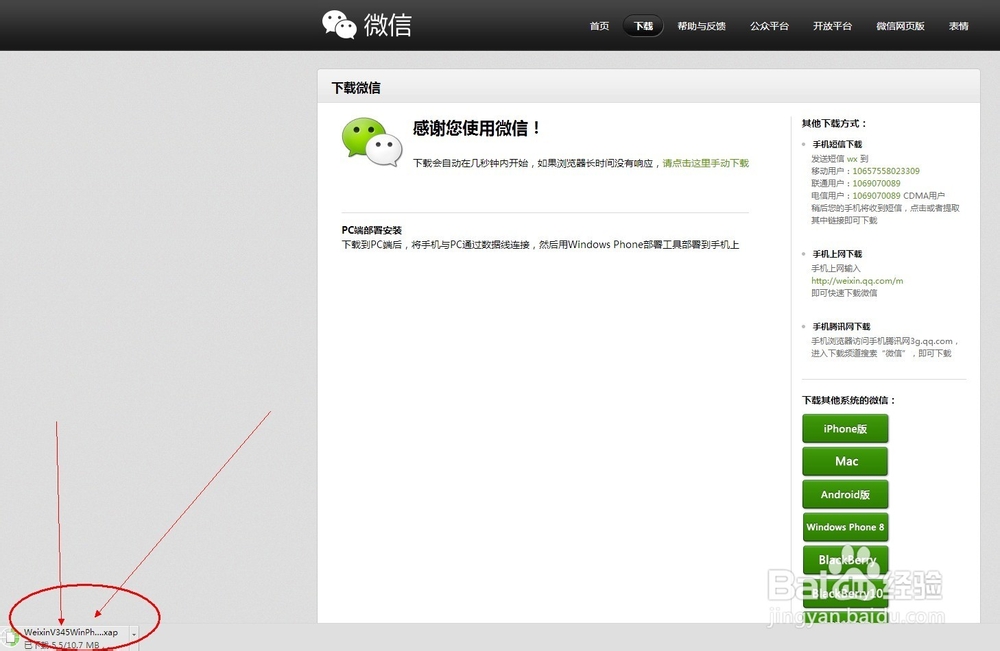This screenshot has height=651, width=1000.
Task: Click the file icon on the download bar
Action: tap(10, 633)
